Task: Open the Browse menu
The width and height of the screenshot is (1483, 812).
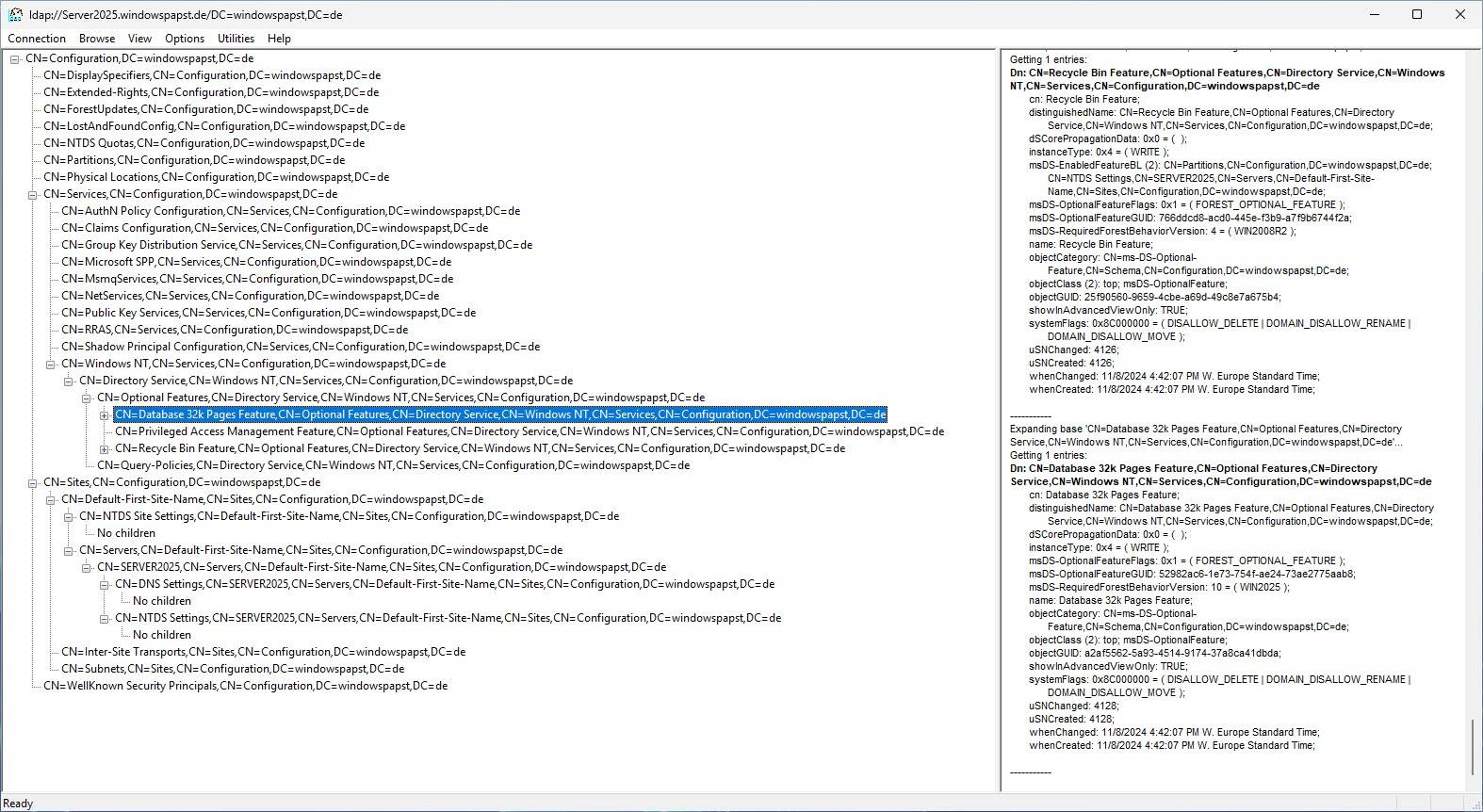Action: (97, 39)
